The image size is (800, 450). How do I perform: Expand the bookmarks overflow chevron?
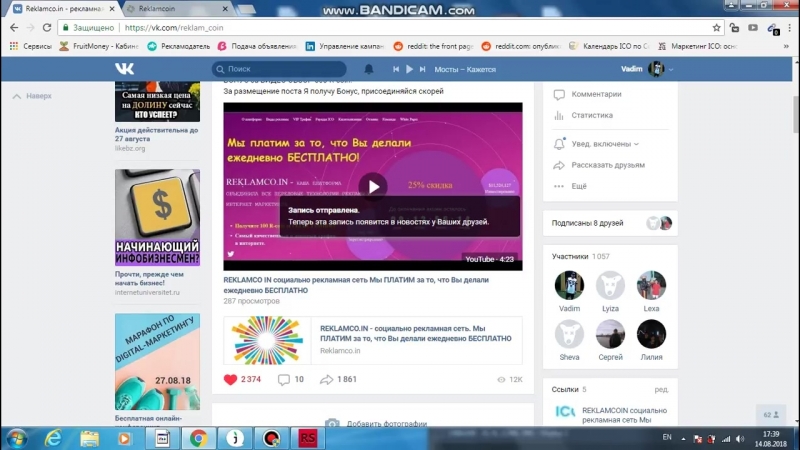tap(786, 46)
